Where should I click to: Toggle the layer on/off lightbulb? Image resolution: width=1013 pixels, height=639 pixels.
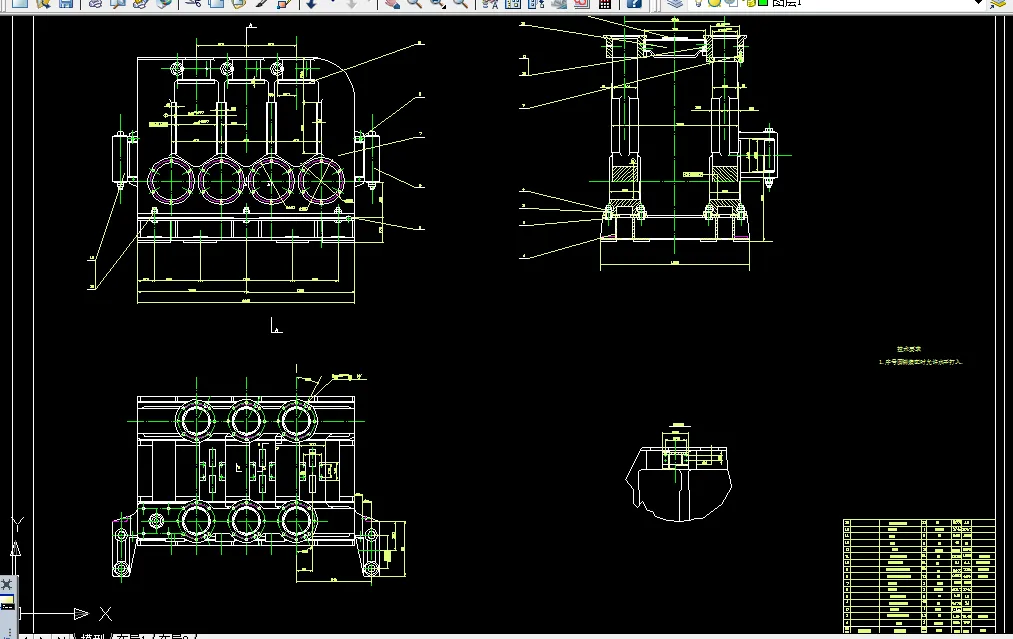click(x=698, y=3)
